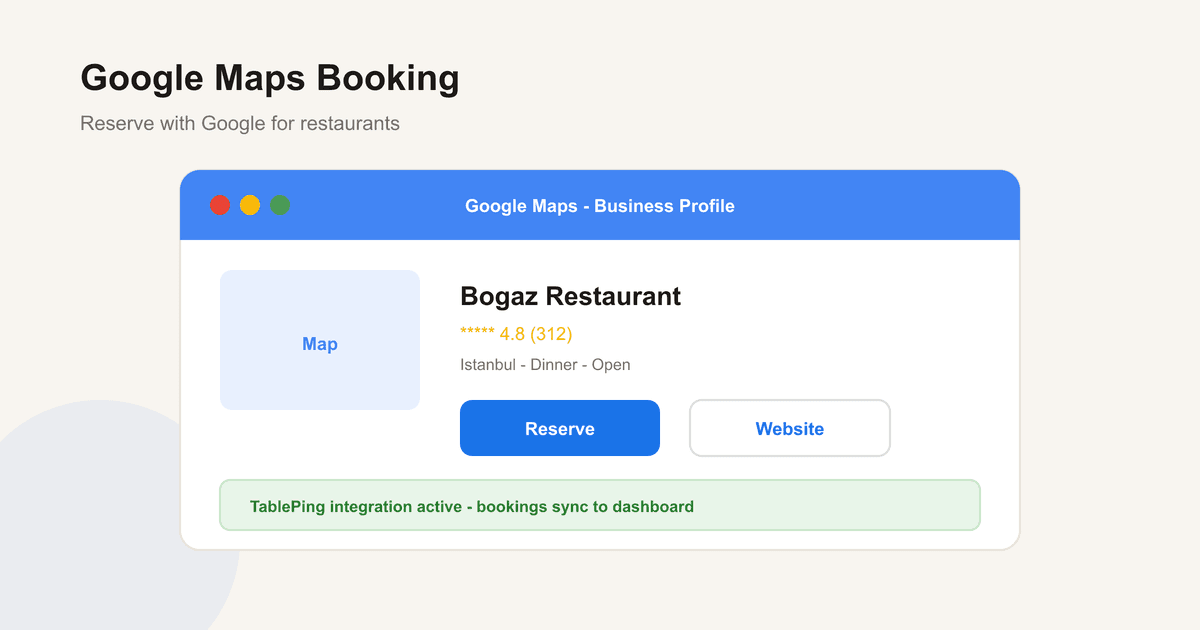This screenshot has width=1200, height=630.
Task: Select the Map thumbnail placeholder
Action: [320, 340]
